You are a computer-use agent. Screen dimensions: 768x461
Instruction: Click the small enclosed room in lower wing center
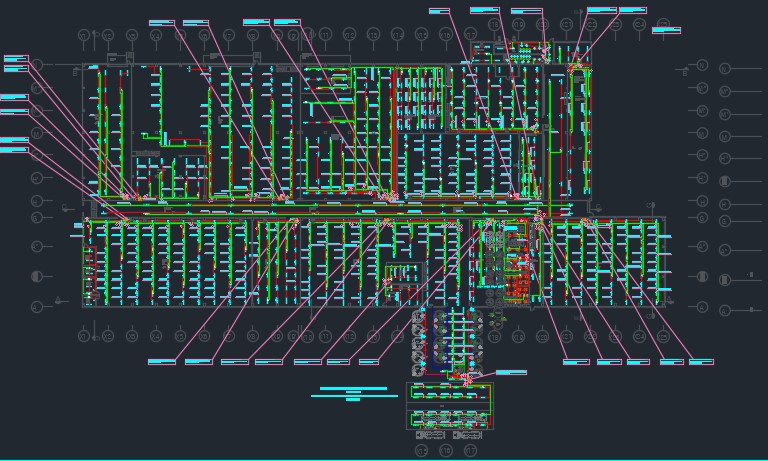[x=405, y=274]
